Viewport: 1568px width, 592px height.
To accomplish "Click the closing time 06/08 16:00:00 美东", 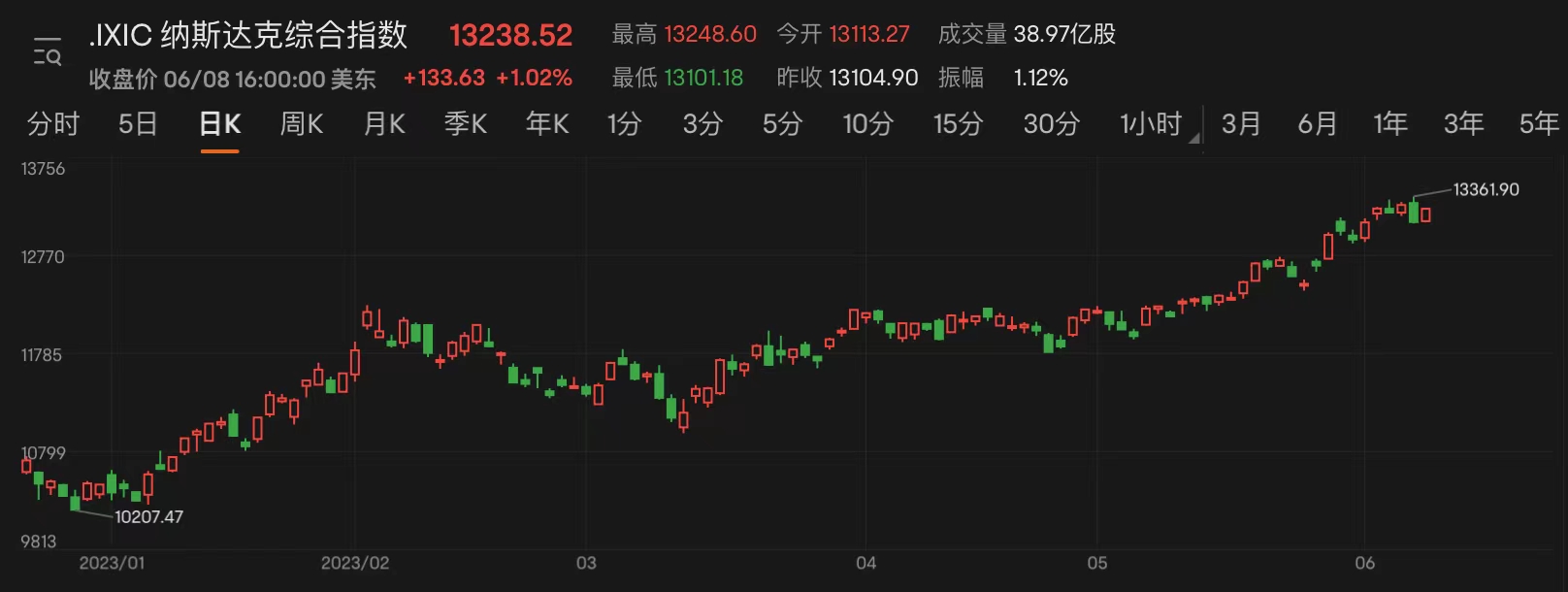I will point(270,79).
